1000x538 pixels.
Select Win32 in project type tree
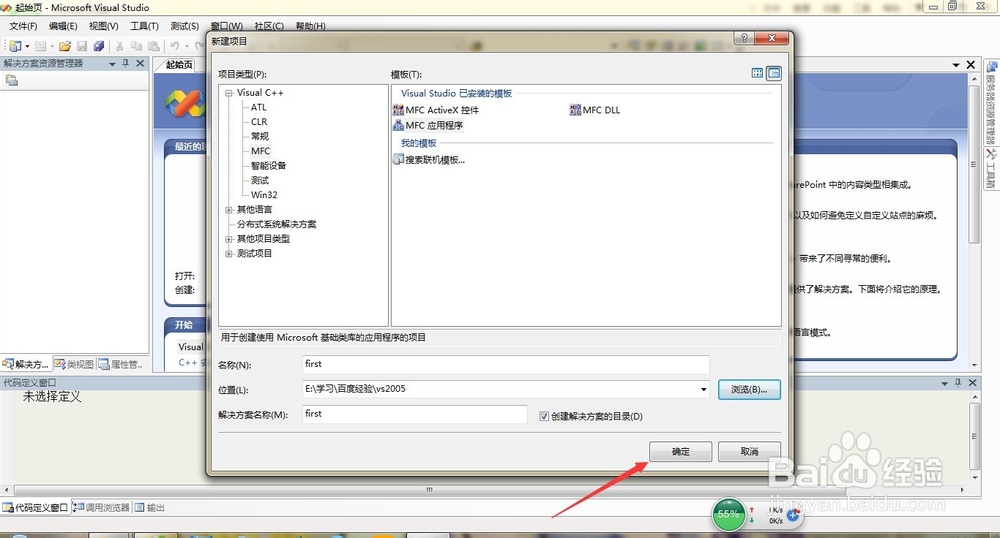(x=264, y=195)
